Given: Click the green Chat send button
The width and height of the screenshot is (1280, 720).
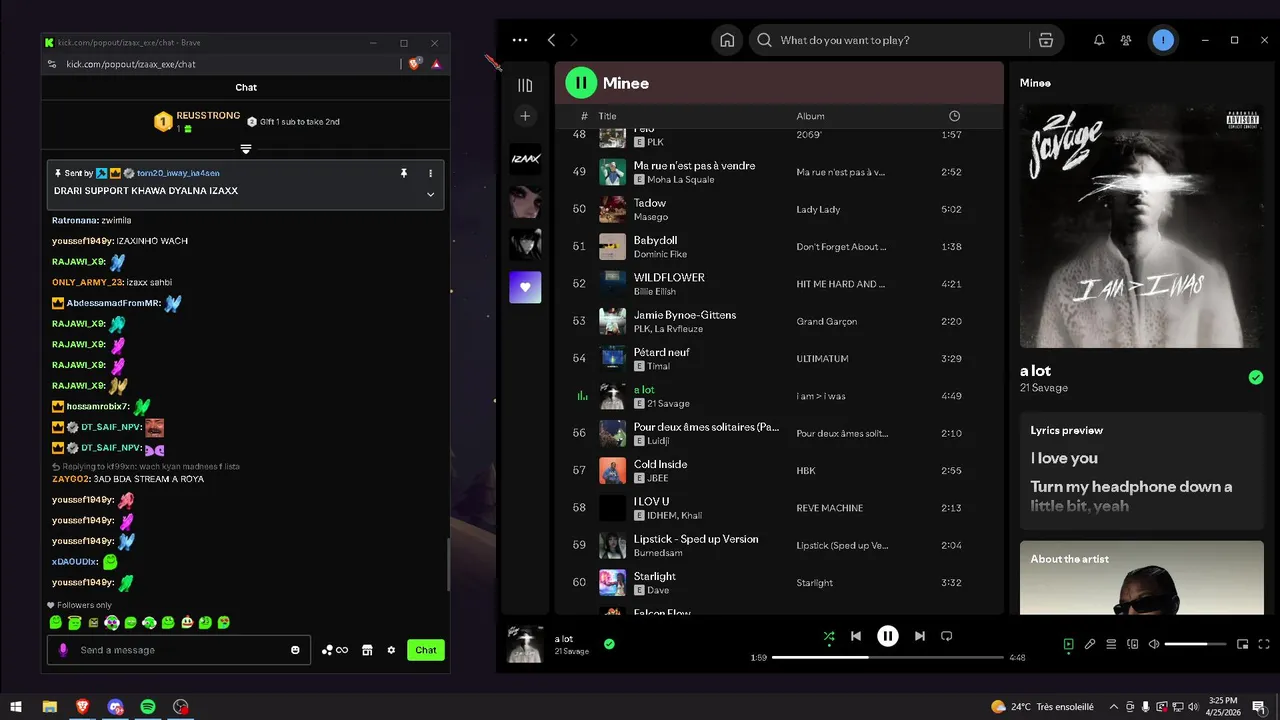Looking at the screenshot, I should [x=426, y=650].
